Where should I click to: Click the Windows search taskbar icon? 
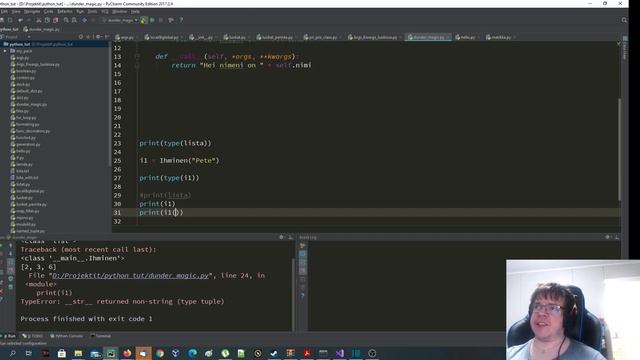[x=13, y=353]
